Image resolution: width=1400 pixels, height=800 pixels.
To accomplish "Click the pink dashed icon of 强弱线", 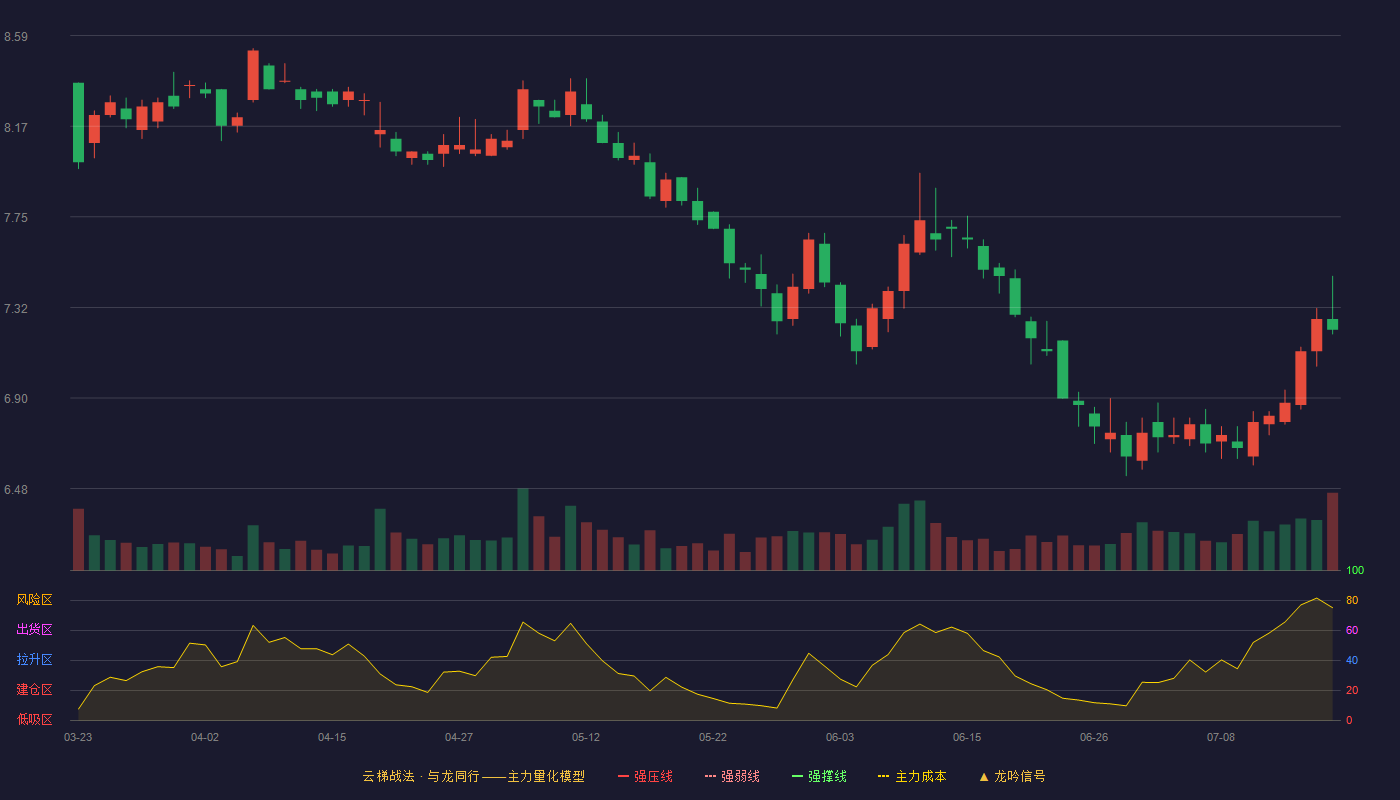I will tap(710, 776).
